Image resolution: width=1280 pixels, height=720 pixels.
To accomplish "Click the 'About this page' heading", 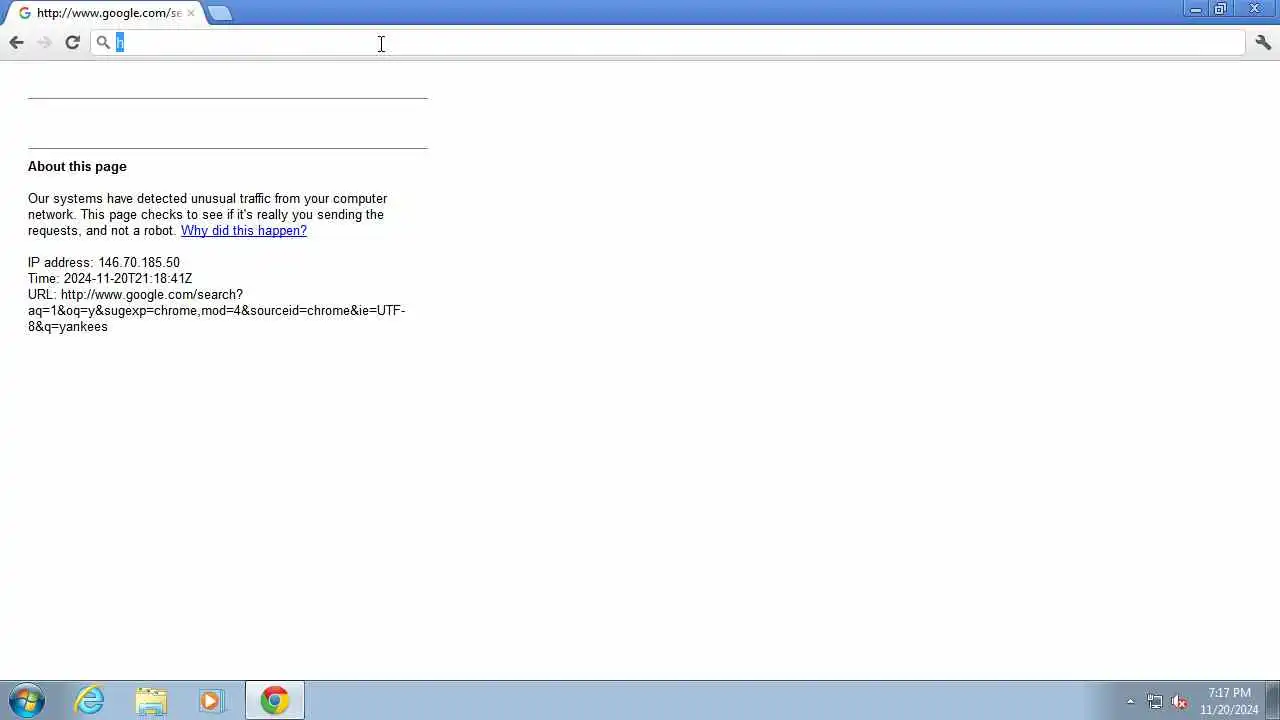I will [x=77, y=166].
